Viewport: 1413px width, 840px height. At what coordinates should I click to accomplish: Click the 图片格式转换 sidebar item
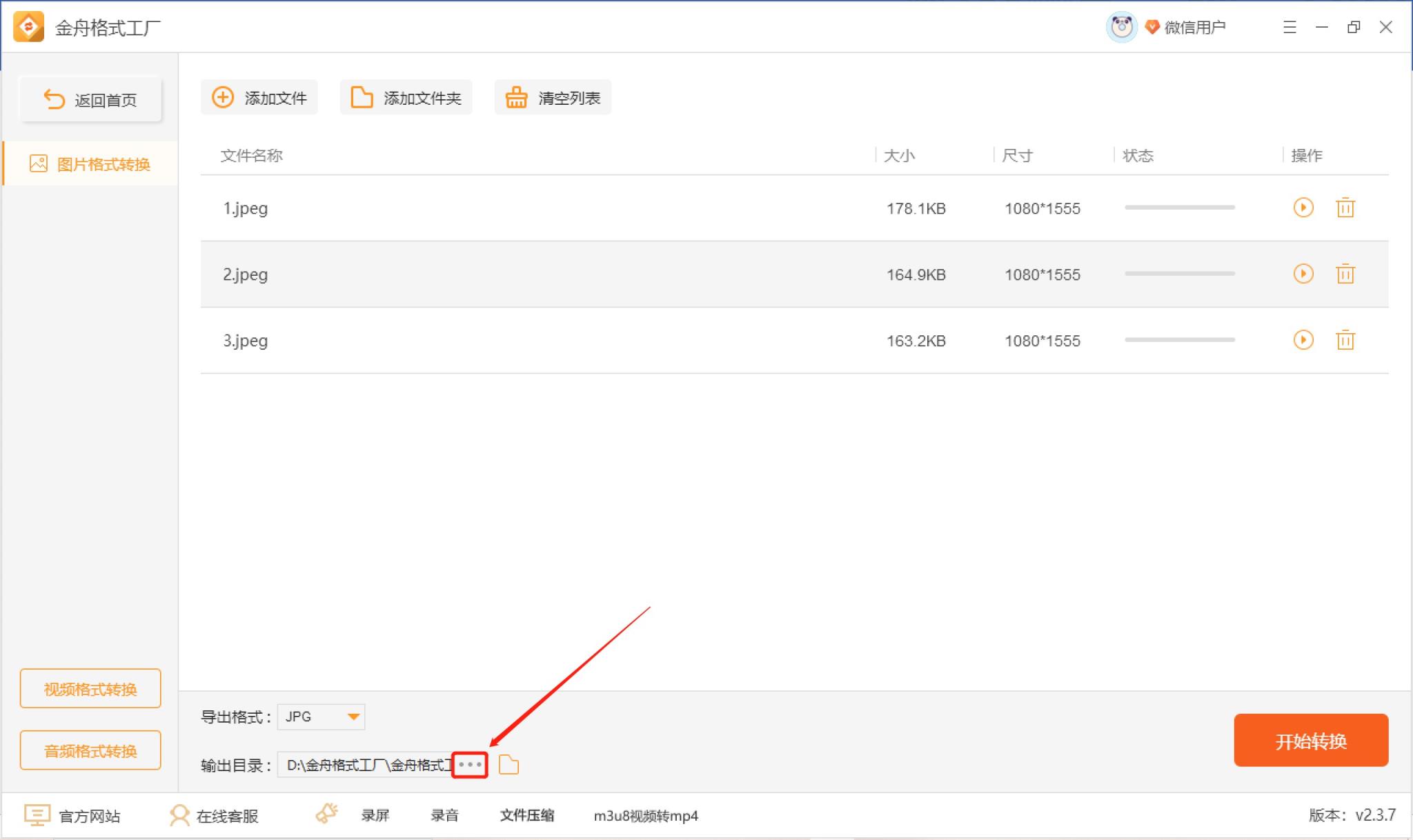pos(90,164)
